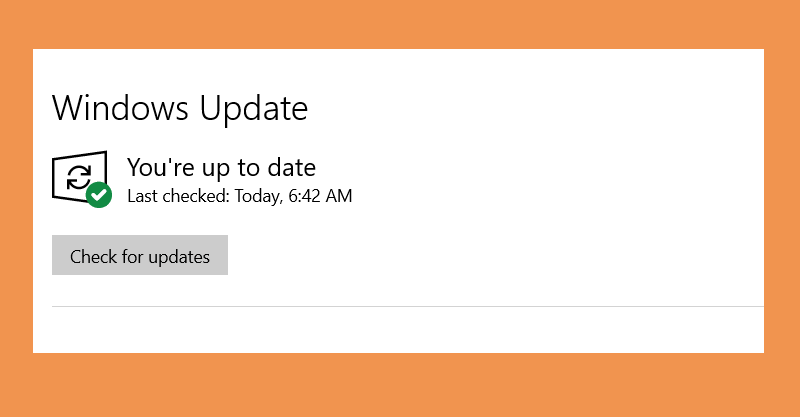This screenshot has height=417, width=800.
Task: Click the empty white area below the divider
Action: tap(398, 330)
